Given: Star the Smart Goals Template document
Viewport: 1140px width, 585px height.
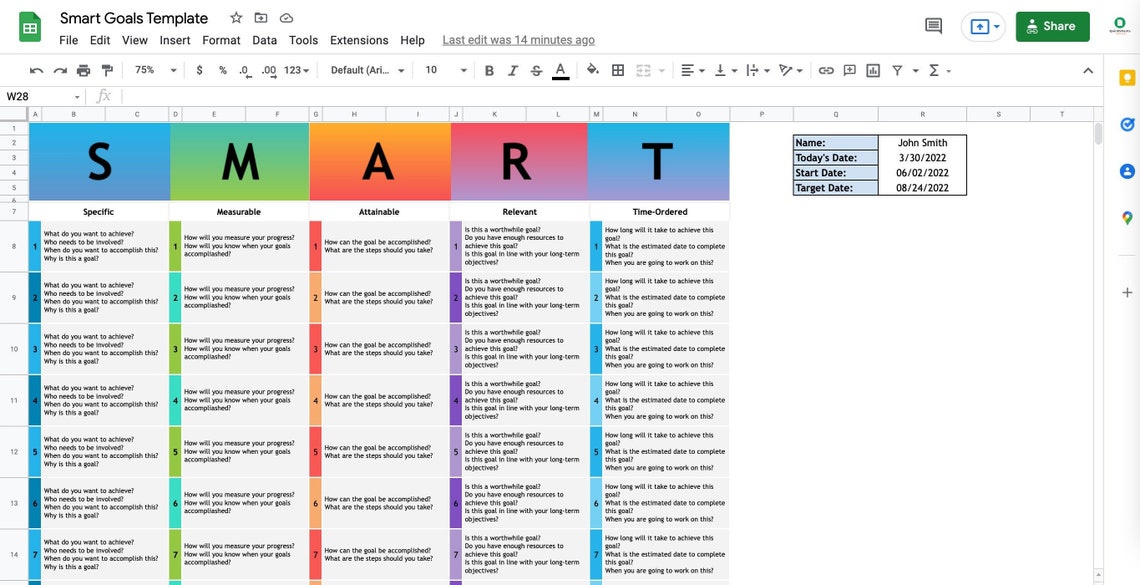Looking at the screenshot, I should coord(234,17).
